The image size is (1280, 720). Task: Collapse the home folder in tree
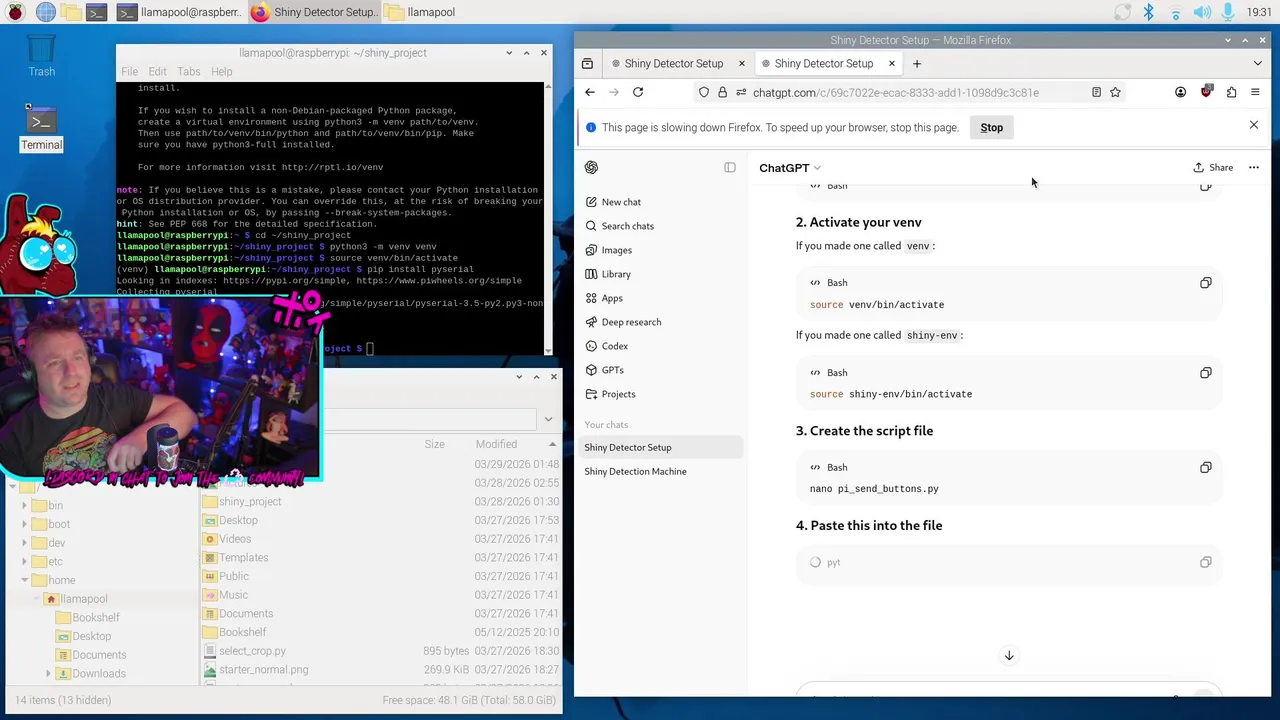tap(24, 580)
